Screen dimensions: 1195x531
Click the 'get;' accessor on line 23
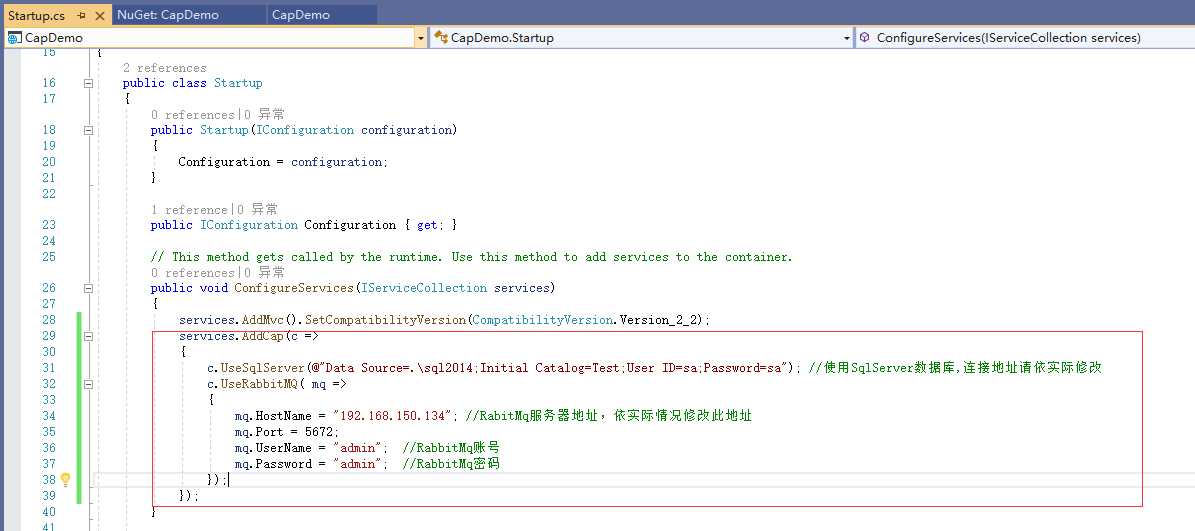click(428, 225)
